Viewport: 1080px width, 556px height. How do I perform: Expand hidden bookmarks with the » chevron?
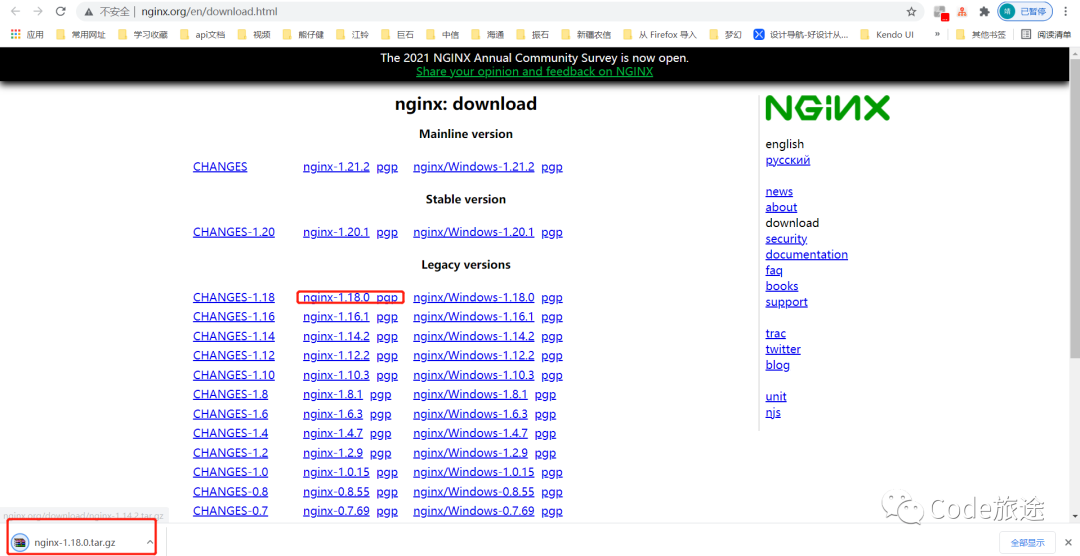(x=937, y=34)
